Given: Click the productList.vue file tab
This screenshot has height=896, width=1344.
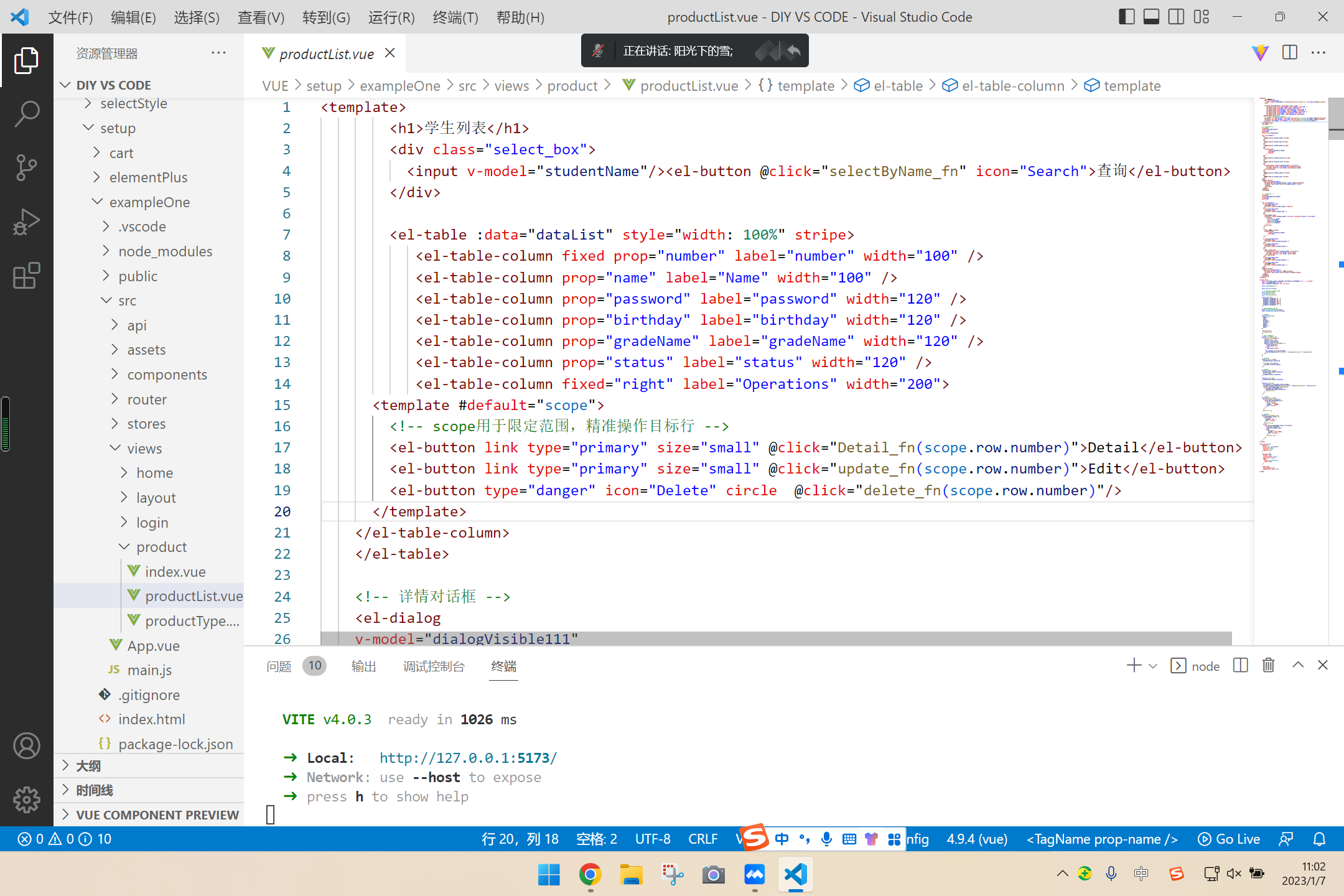Looking at the screenshot, I should click(326, 53).
